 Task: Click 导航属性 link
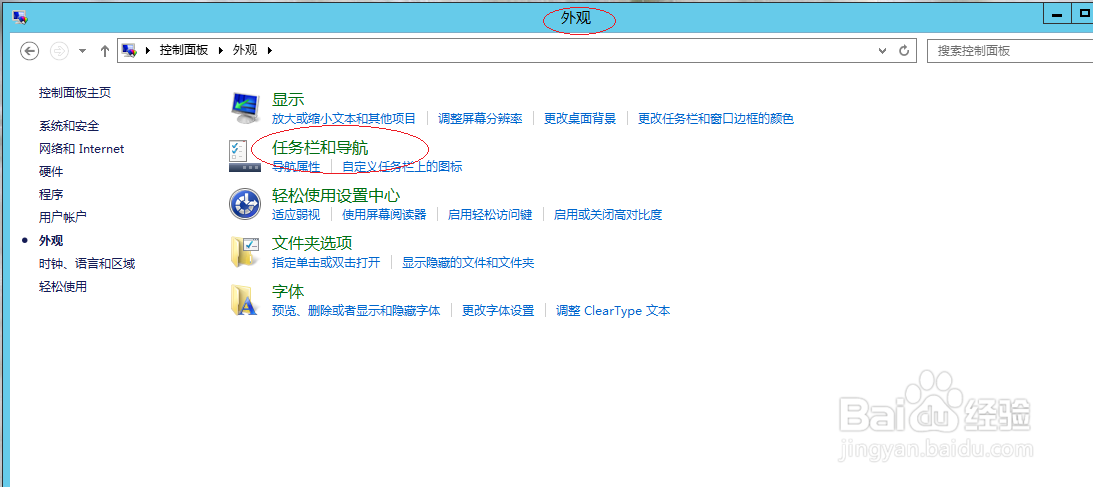tap(296, 167)
